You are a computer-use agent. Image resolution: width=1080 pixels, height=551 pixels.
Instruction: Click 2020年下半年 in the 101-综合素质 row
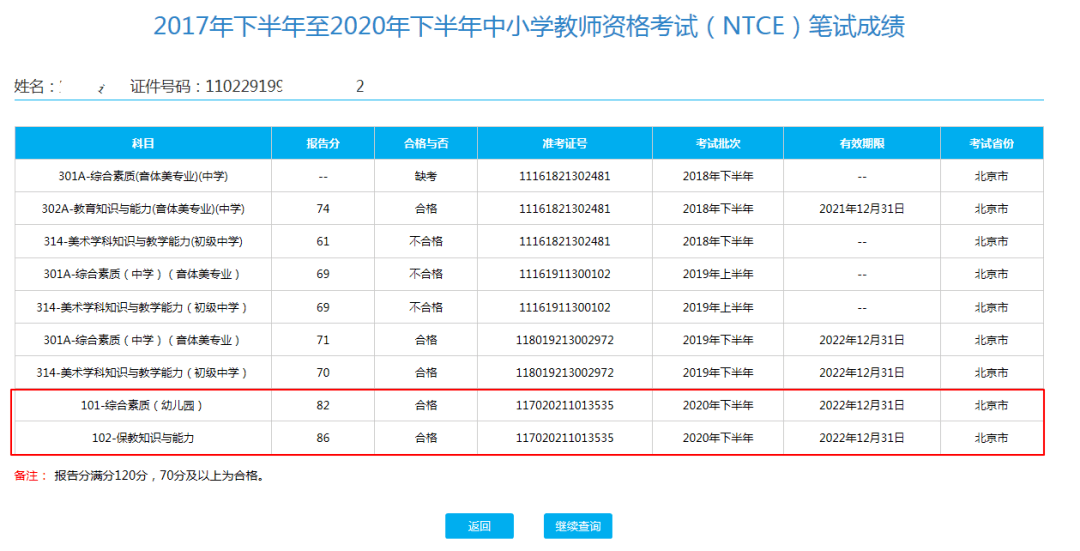(718, 406)
